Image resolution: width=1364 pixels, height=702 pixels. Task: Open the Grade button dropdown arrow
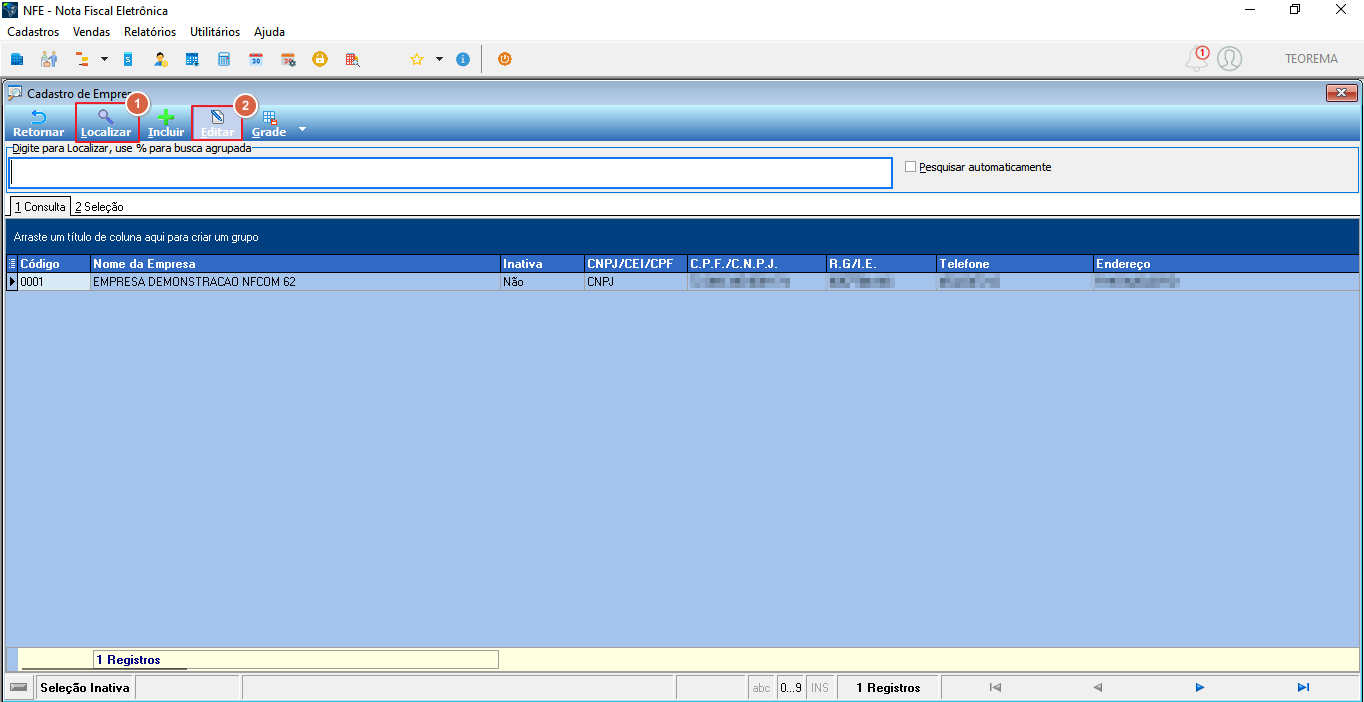(303, 129)
